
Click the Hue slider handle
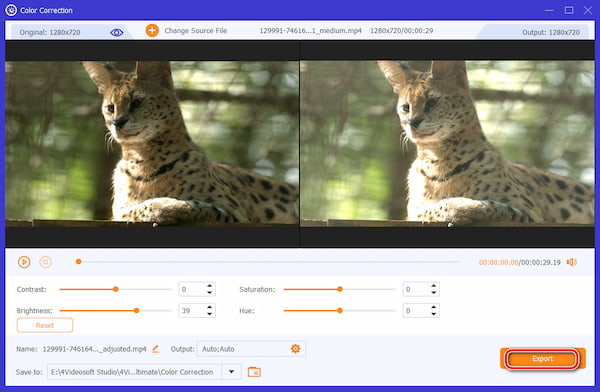340,310
